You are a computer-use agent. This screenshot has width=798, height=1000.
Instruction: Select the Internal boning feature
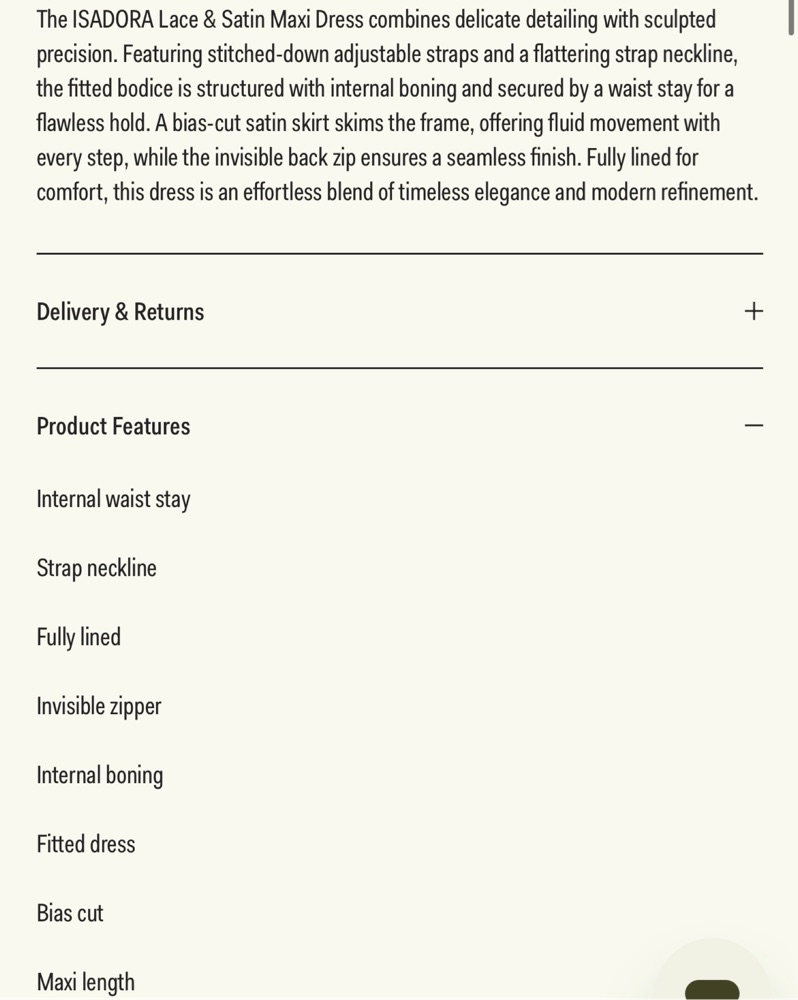(x=100, y=776)
